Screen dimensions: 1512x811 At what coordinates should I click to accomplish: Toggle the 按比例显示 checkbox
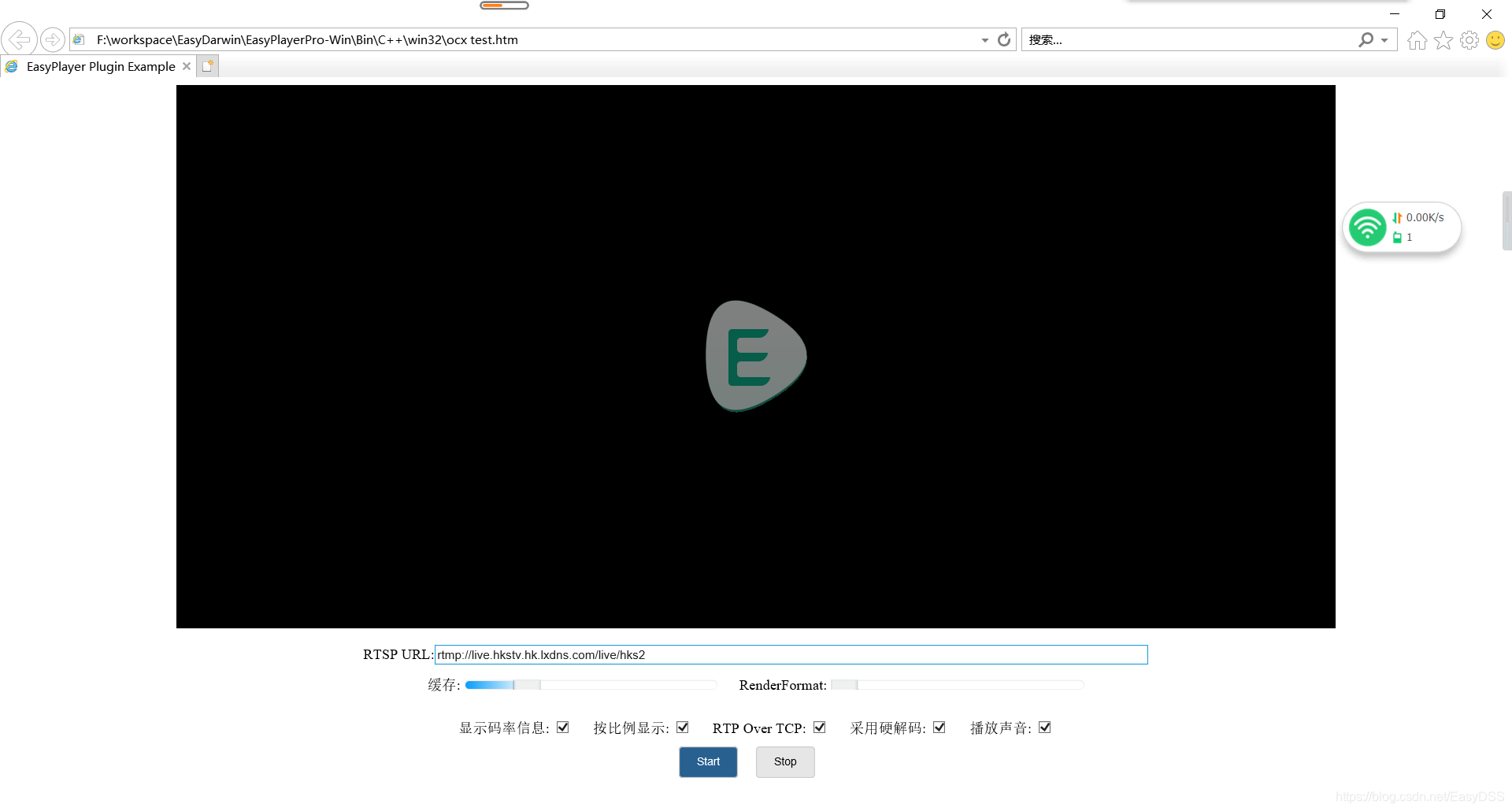click(682, 728)
